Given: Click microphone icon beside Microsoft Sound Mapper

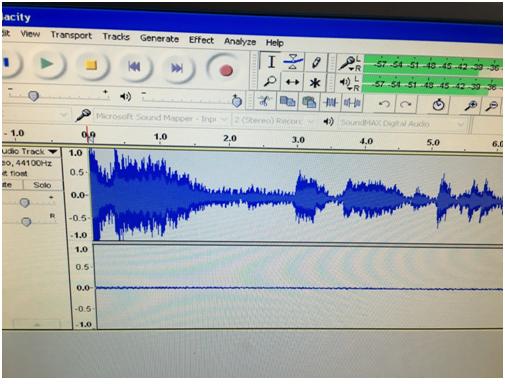Looking at the screenshot, I should coord(83,115).
